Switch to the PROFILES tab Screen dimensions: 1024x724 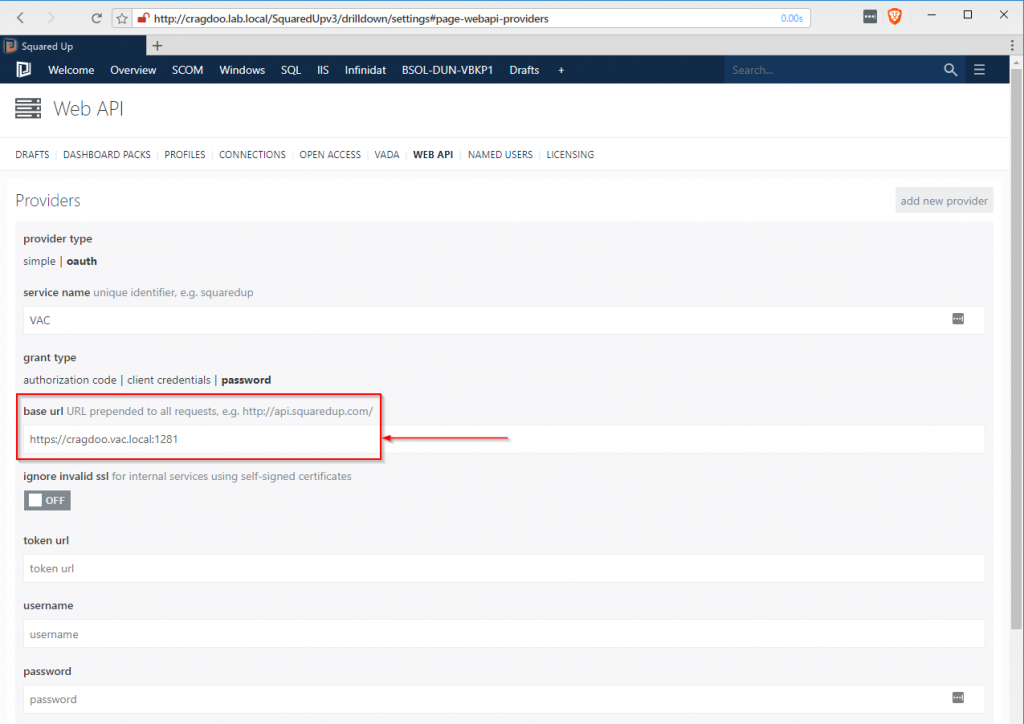[185, 155]
